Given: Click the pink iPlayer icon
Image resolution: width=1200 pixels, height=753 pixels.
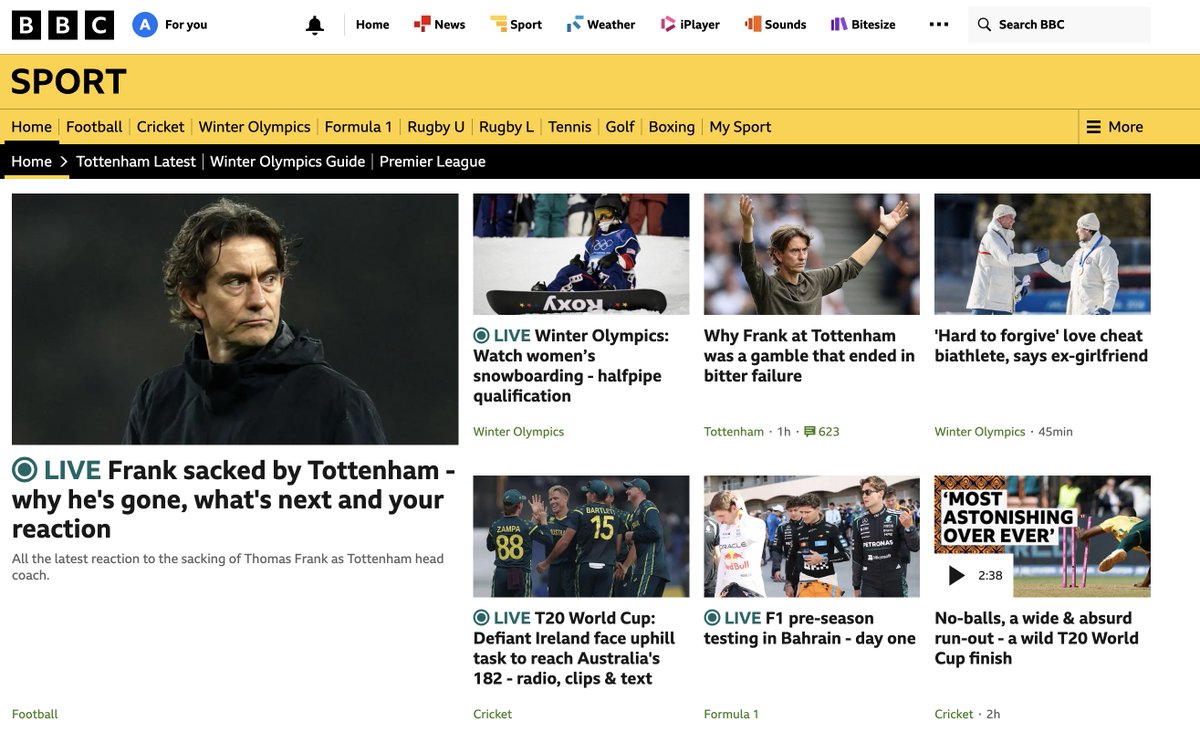Looking at the screenshot, I should 667,24.
